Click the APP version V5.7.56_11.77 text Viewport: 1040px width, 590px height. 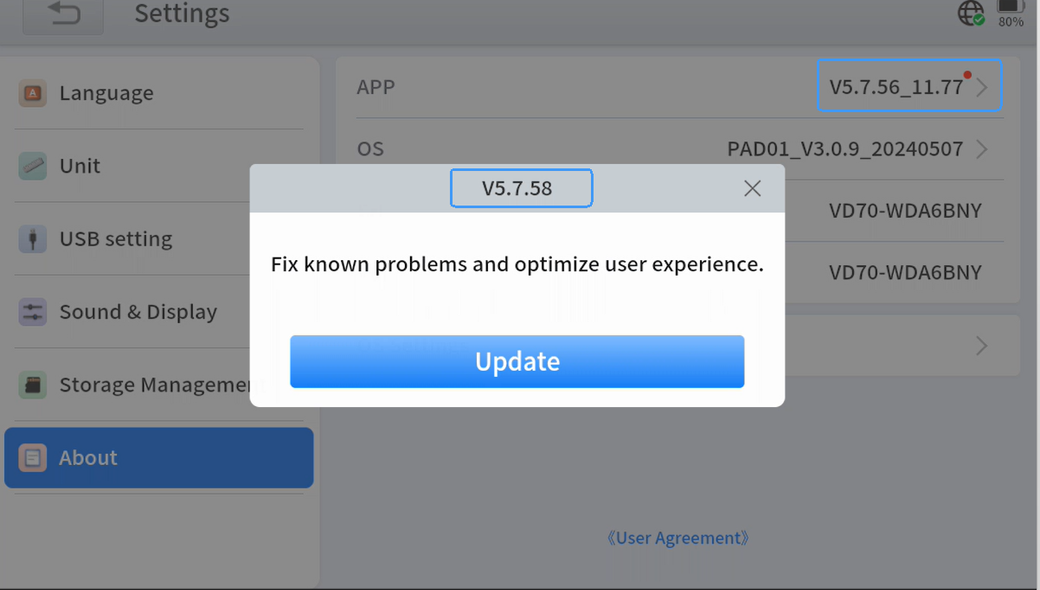(895, 88)
